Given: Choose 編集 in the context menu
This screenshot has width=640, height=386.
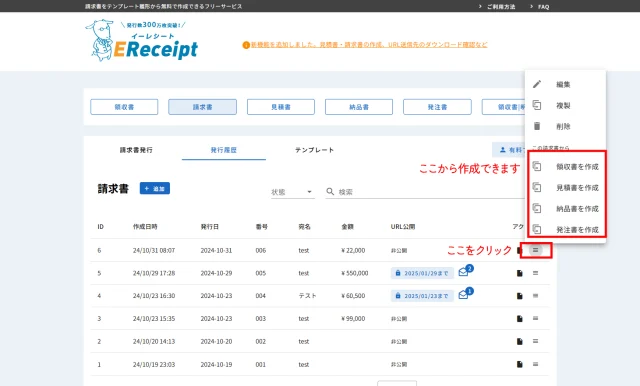Looking at the screenshot, I should tap(565, 84).
